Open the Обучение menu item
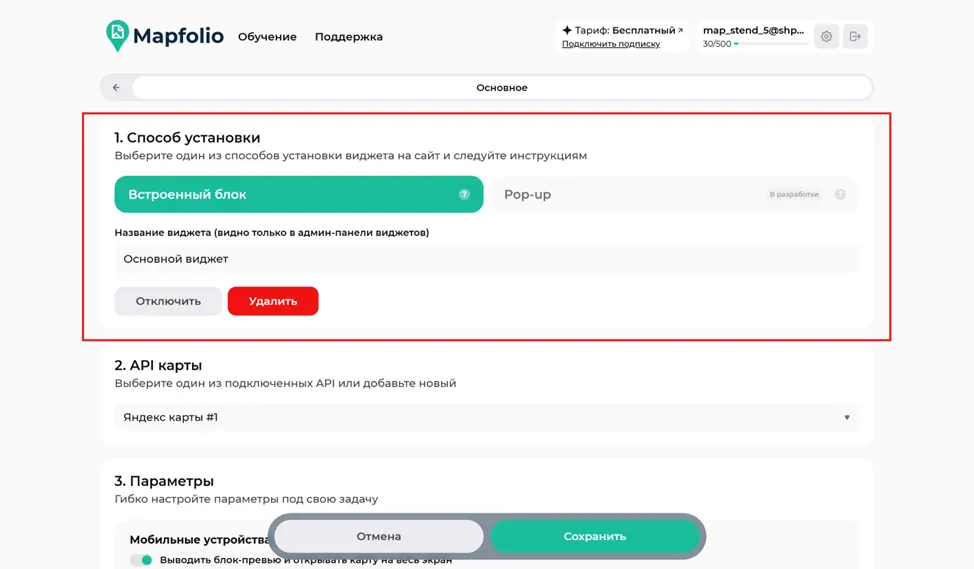Screen dimensions: 974x569 tap(267, 37)
